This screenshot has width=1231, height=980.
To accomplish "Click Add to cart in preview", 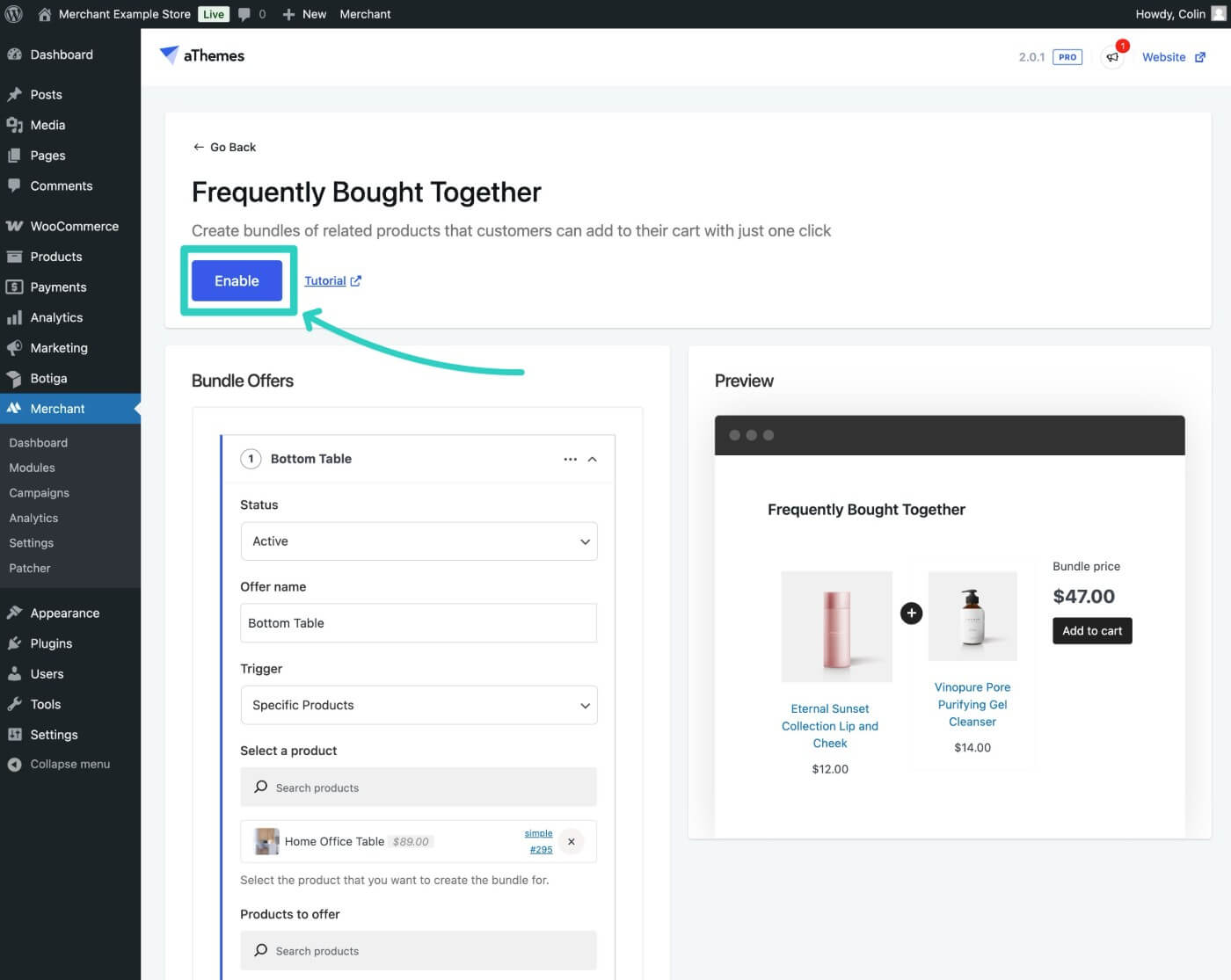I will coord(1092,631).
